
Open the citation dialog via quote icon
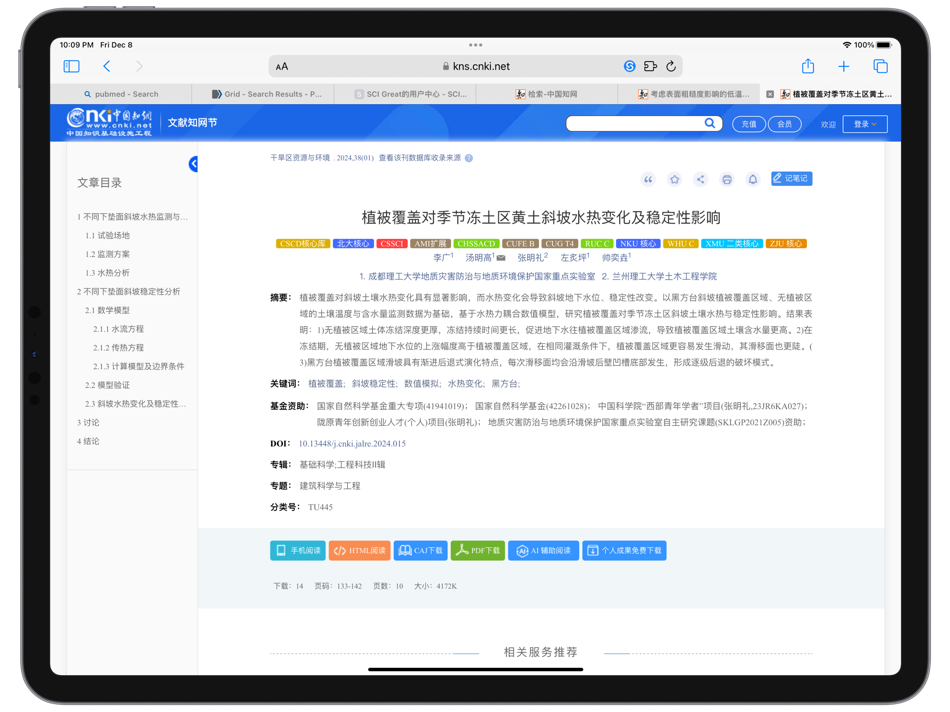pos(648,179)
